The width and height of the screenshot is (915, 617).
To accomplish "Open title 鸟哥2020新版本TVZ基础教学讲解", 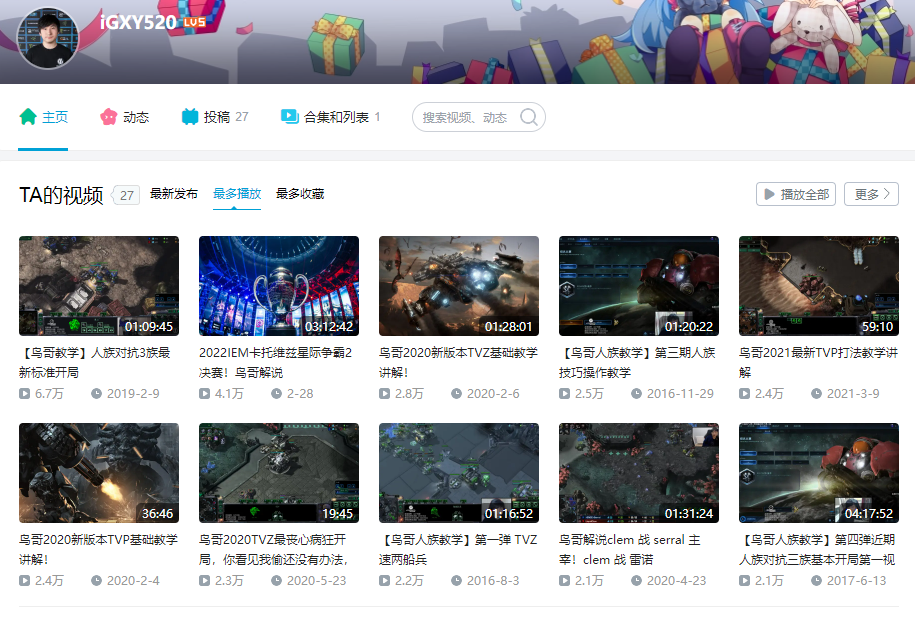I will point(459,362).
